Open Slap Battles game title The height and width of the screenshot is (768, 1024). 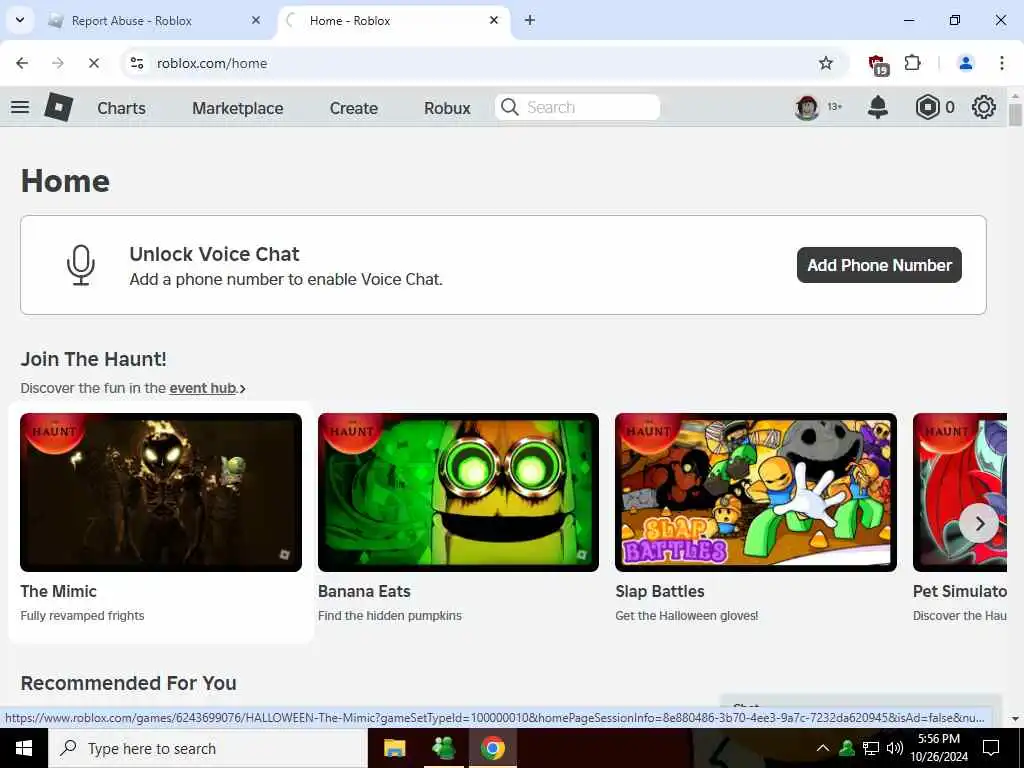pyautogui.click(x=660, y=591)
